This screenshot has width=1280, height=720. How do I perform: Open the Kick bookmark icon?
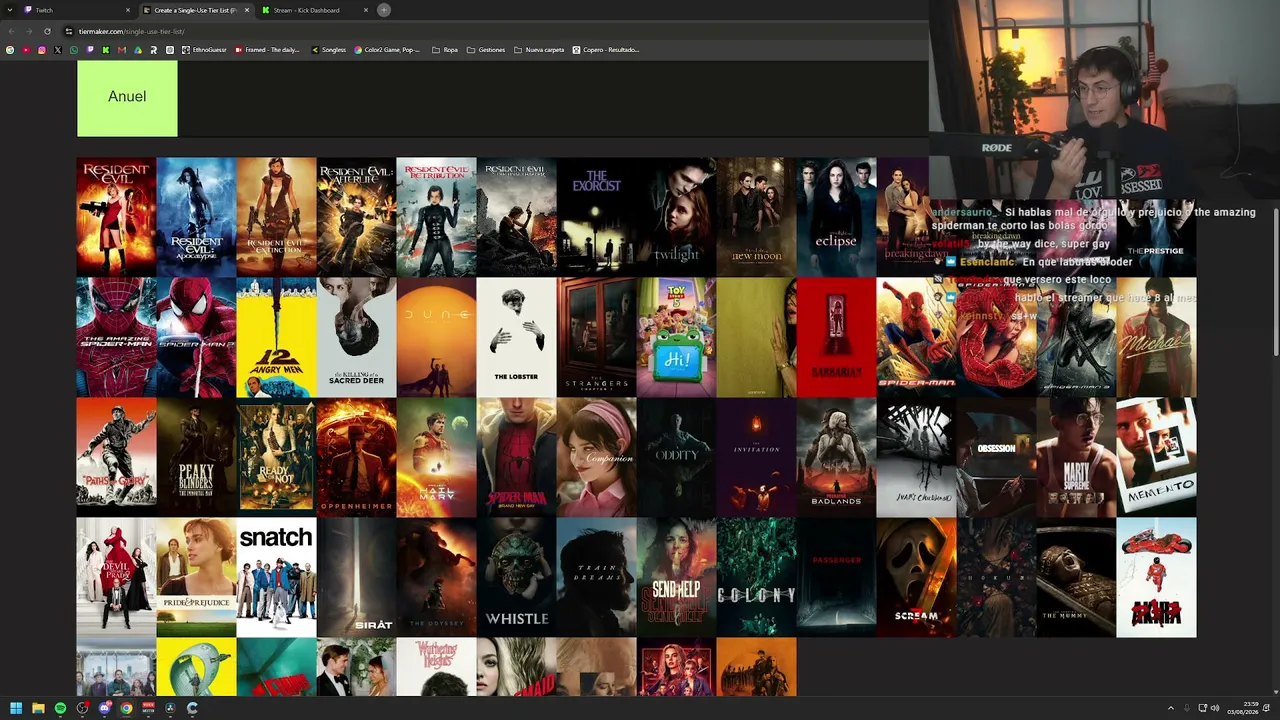pyautogui.click(x=106, y=50)
